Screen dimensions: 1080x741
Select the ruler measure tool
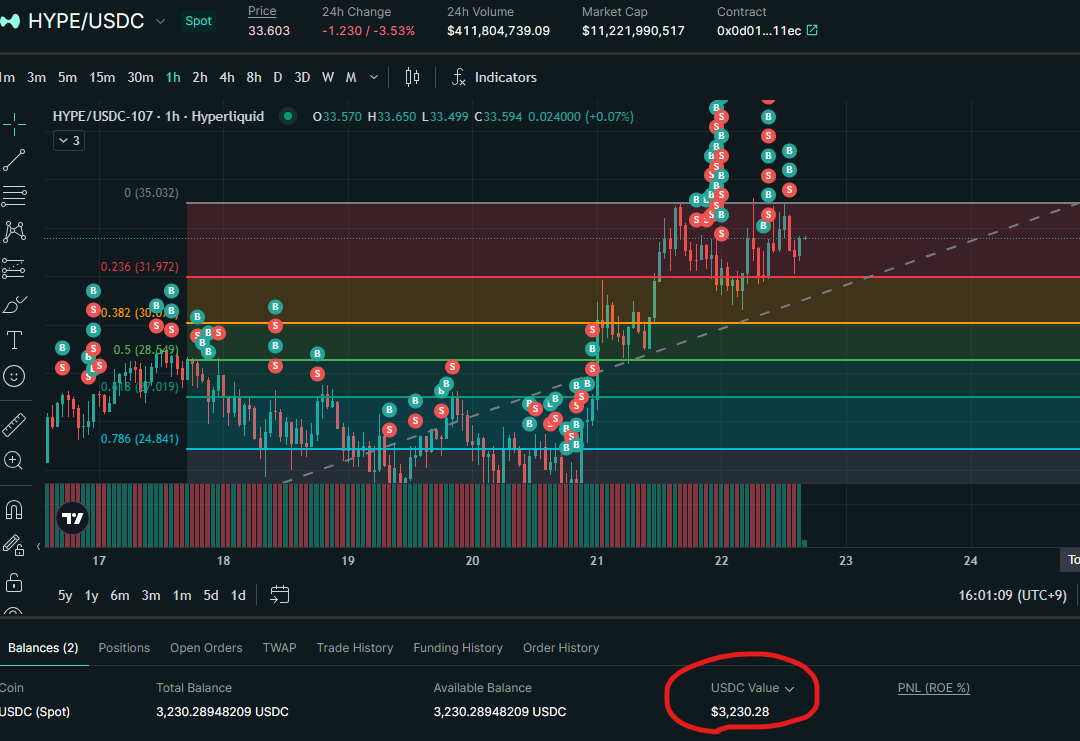(14, 424)
